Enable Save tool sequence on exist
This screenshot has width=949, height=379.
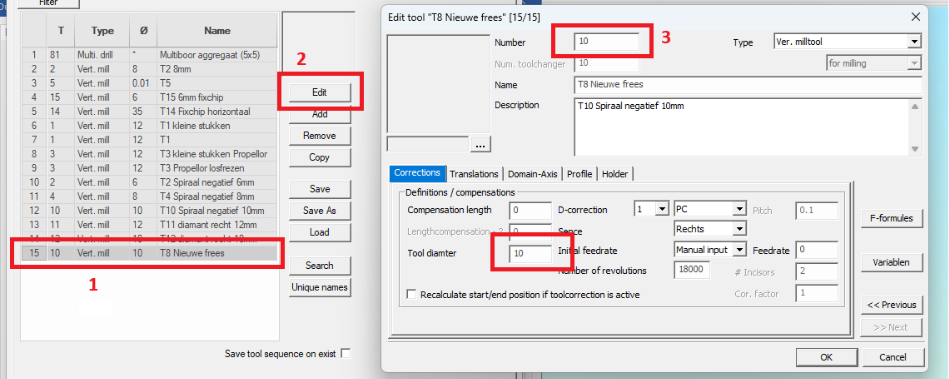346,354
